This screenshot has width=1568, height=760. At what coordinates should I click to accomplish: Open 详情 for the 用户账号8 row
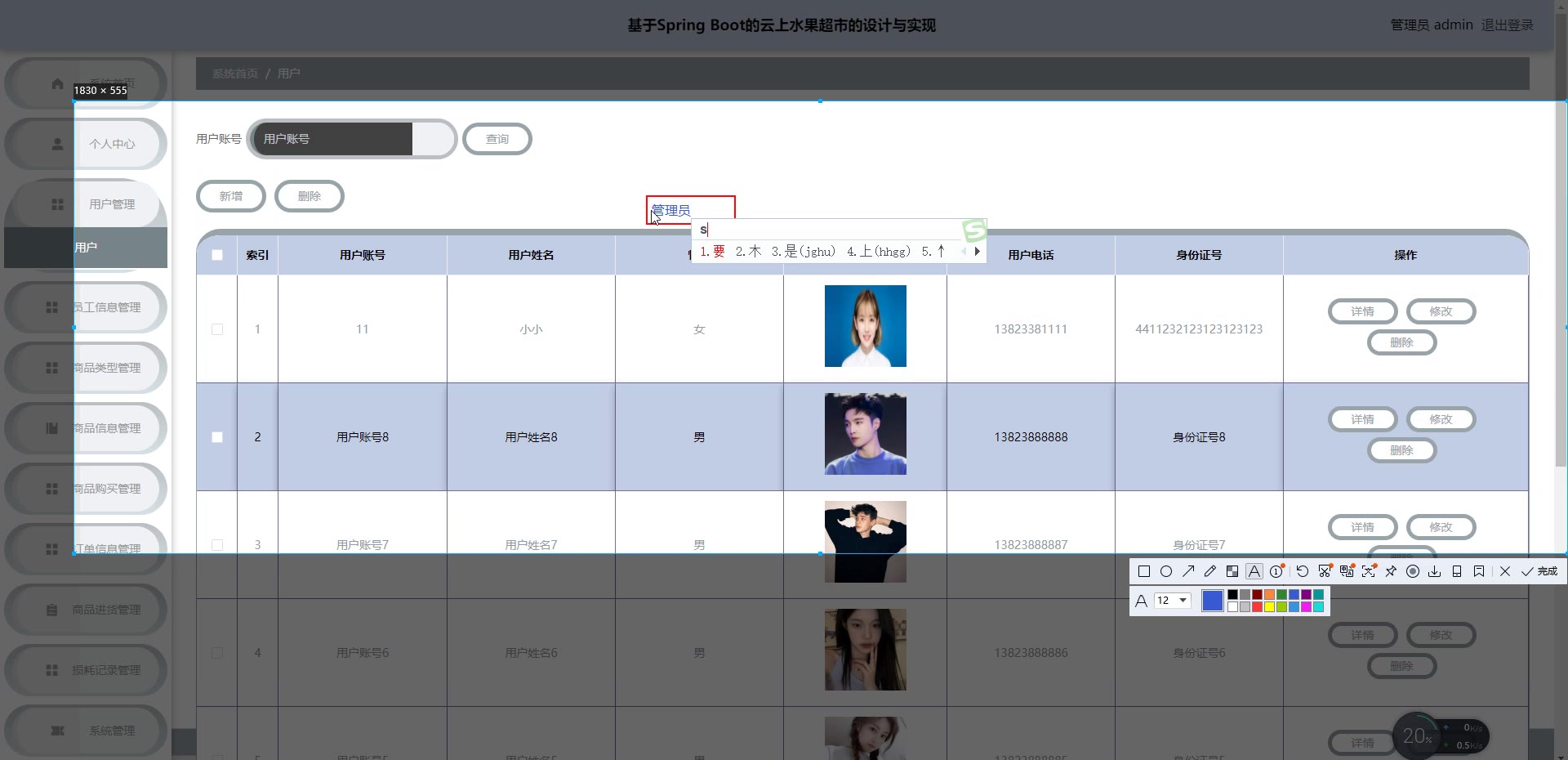point(1362,419)
